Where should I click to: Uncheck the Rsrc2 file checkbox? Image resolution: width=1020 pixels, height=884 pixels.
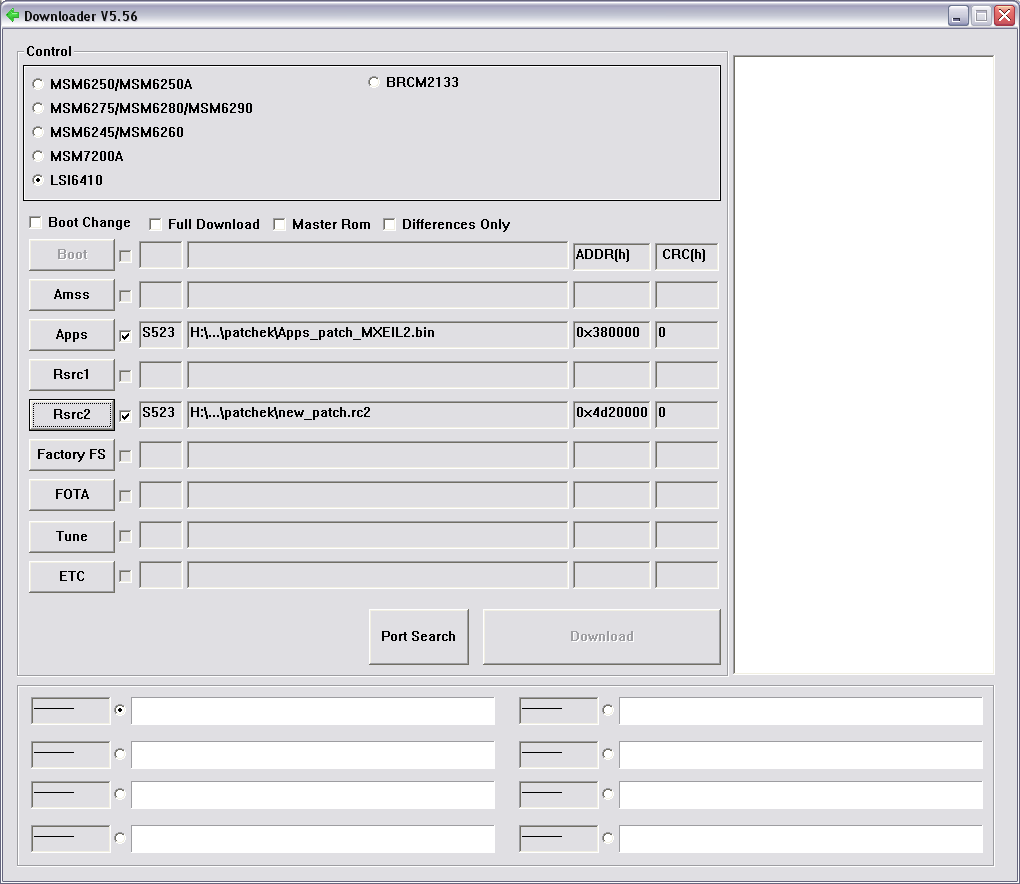(125, 416)
